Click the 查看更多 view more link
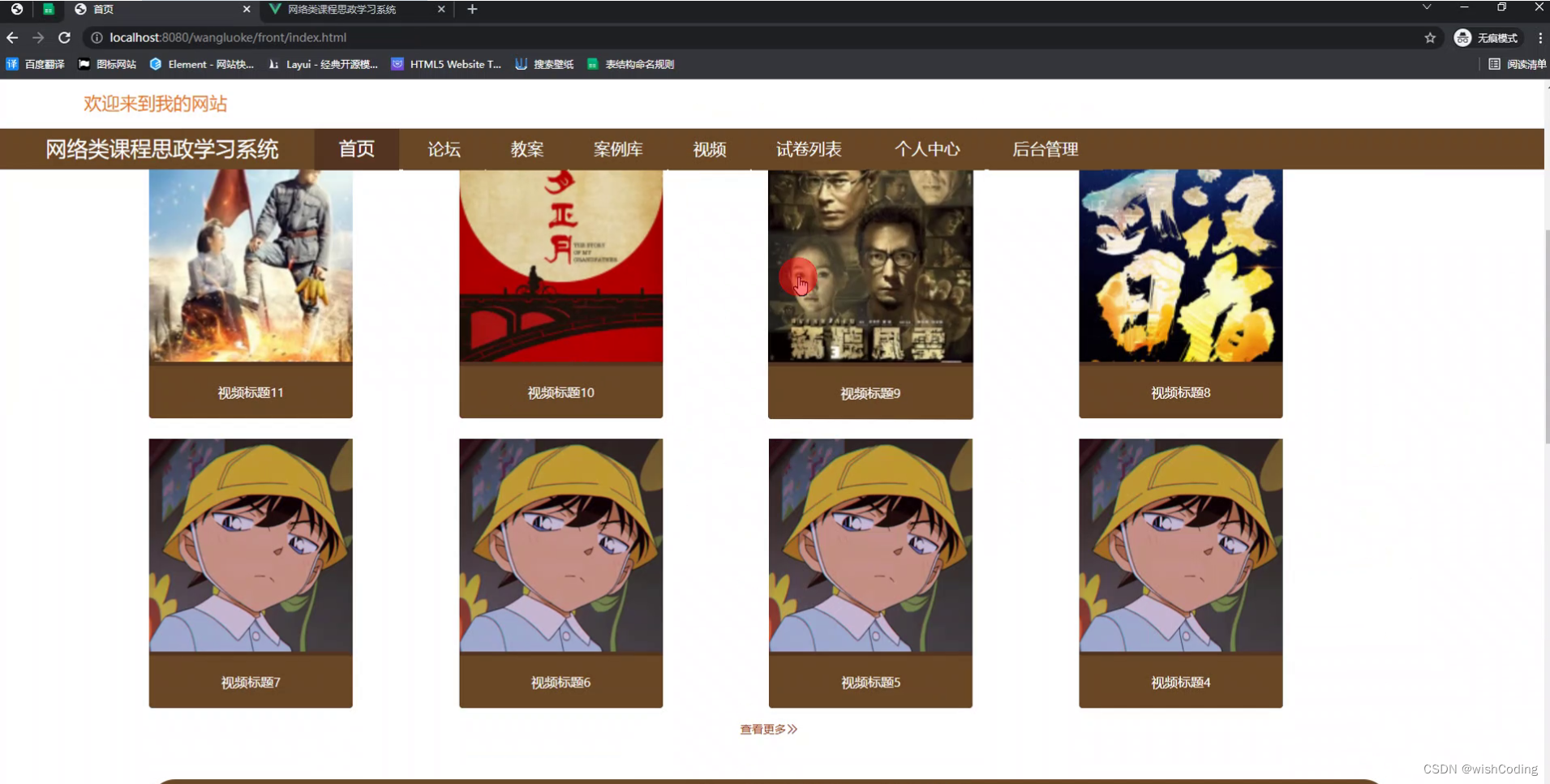Viewport: 1550px width, 784px height. click(768, 730)
